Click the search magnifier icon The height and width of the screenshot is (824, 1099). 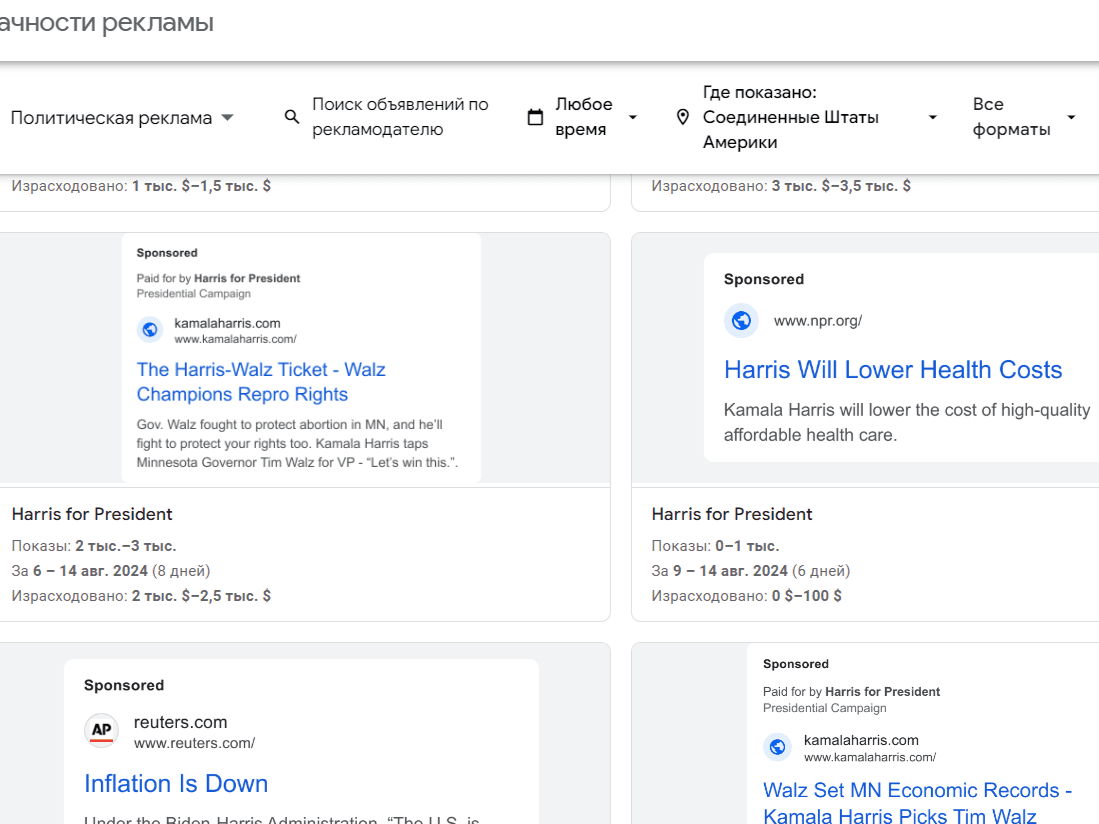coord(292,116)
